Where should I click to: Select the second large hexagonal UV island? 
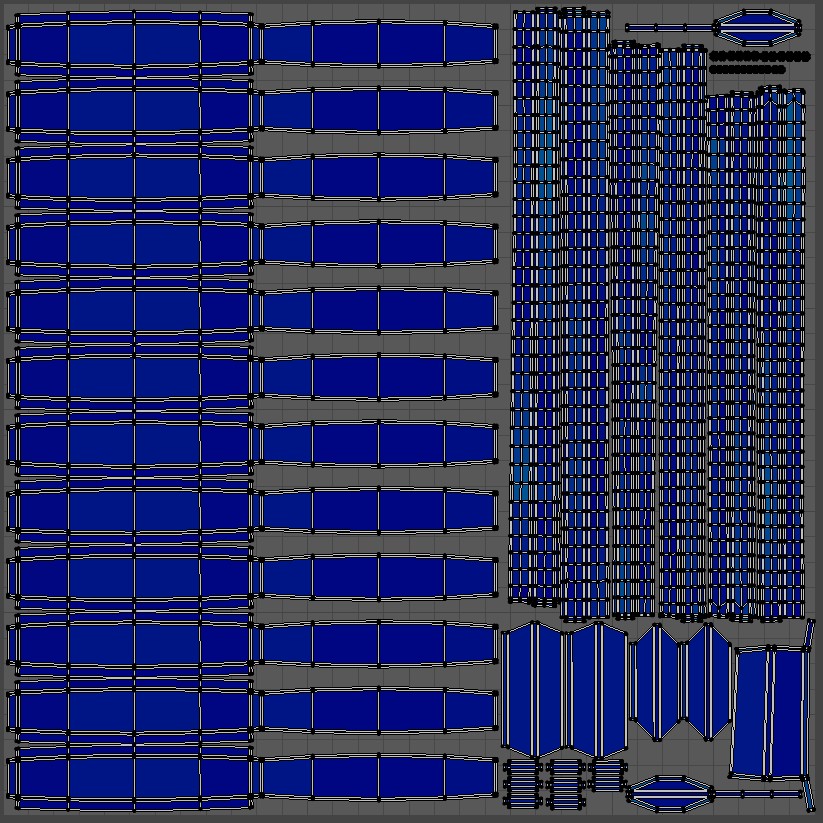tap(598, 689)
